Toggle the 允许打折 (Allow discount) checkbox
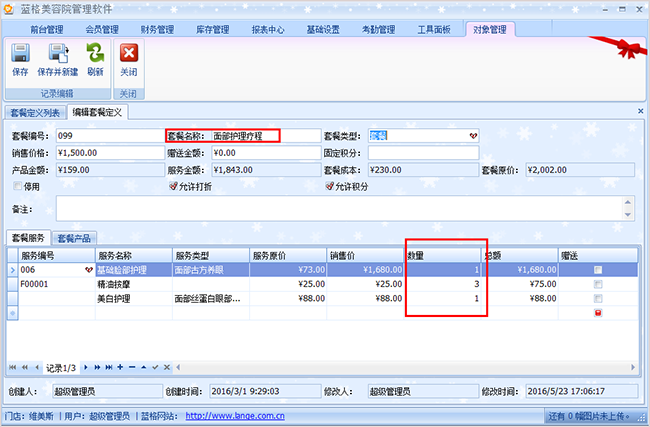This screenshot has width=650, height=427. [x=174, y=186]
